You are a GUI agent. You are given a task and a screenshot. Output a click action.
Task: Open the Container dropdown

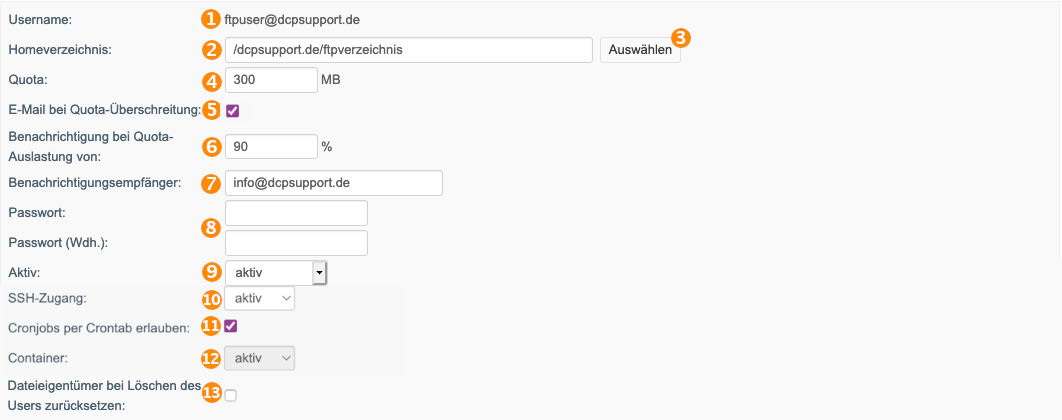[x=260, y=358]
